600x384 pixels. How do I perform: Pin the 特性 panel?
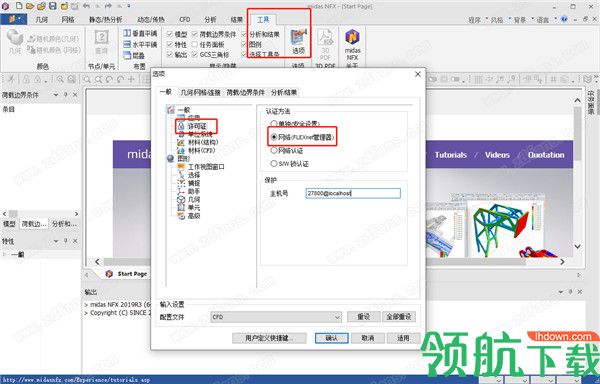[65, 241]
